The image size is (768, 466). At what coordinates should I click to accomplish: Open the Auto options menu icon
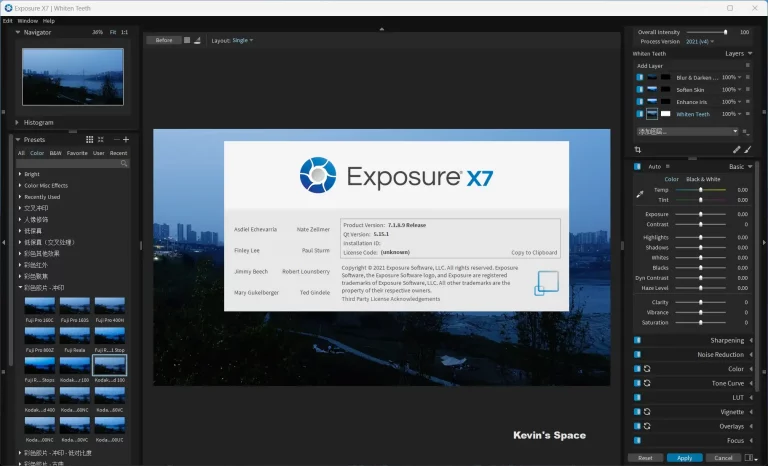(x=668, y=167)
